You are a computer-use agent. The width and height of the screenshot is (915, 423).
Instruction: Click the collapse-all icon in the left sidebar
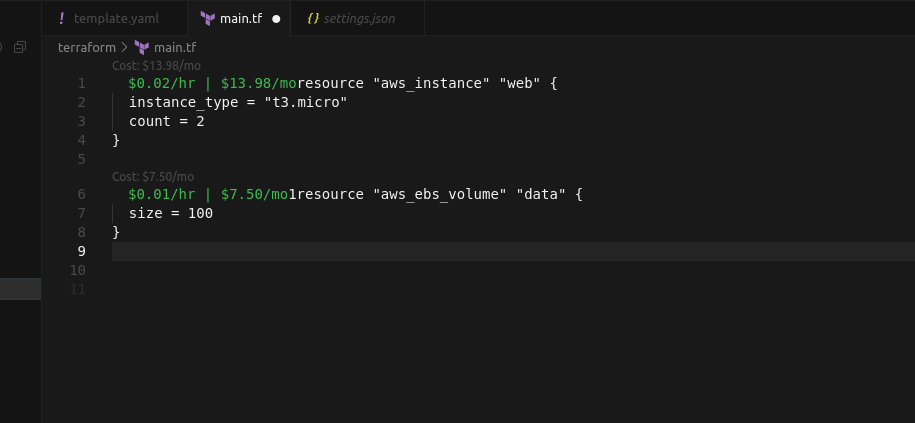[20, 47]
